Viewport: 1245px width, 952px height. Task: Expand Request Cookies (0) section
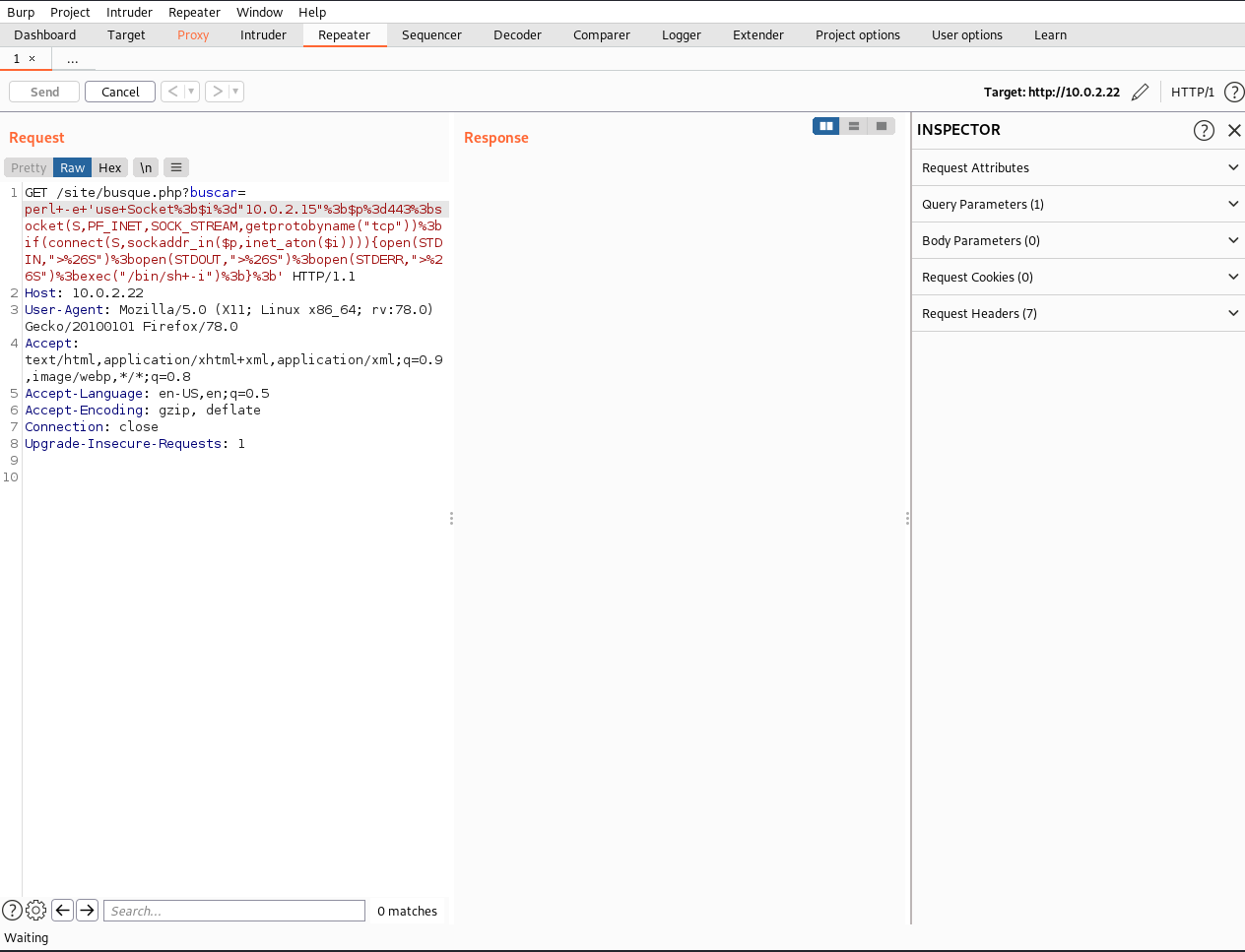tap(1079, 277)
